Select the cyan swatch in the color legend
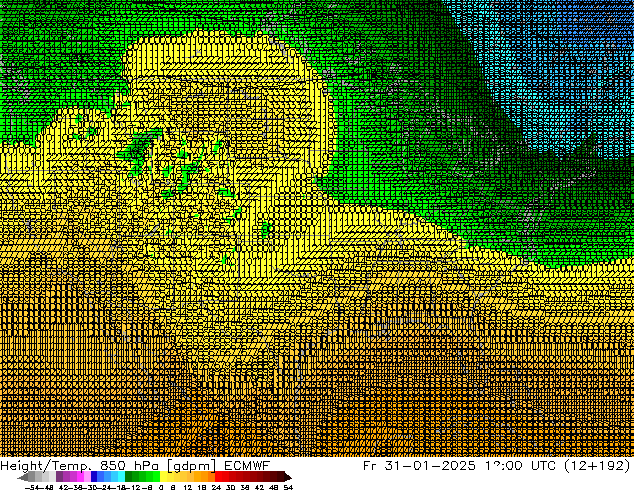634x490 pixels. click(121, 476)
